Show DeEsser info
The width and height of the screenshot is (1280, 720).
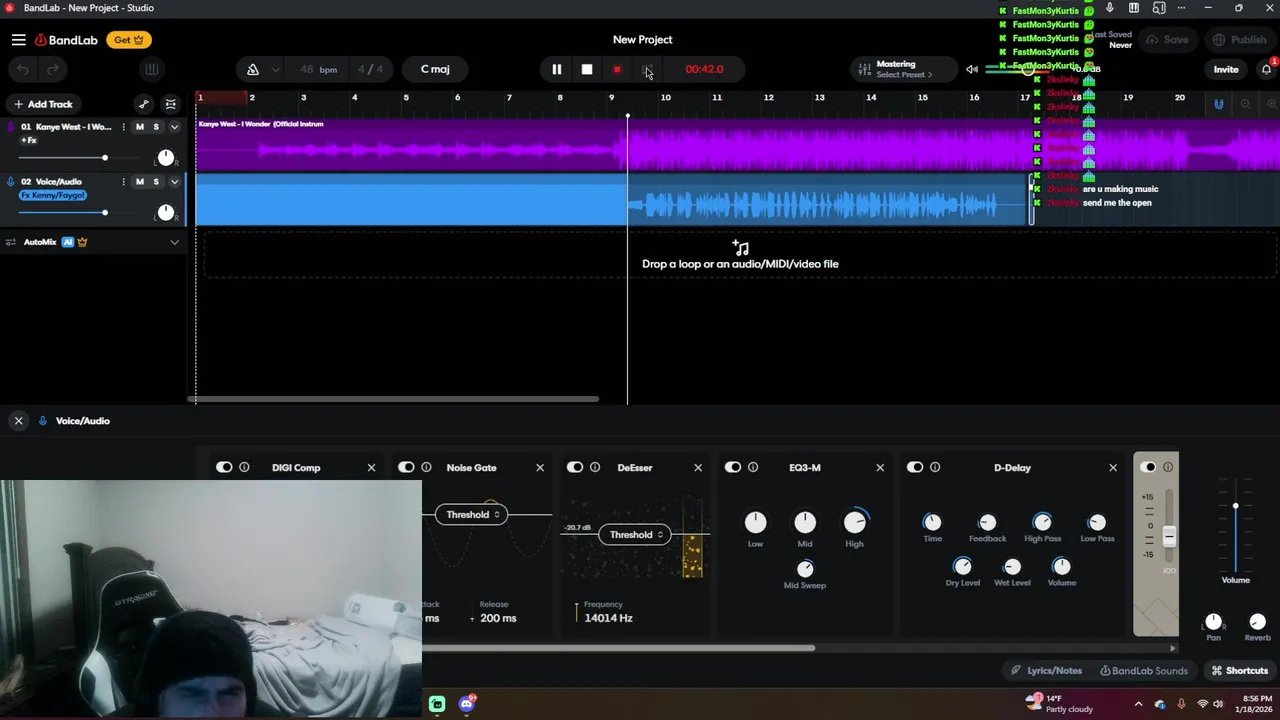(x=595, y=467)
